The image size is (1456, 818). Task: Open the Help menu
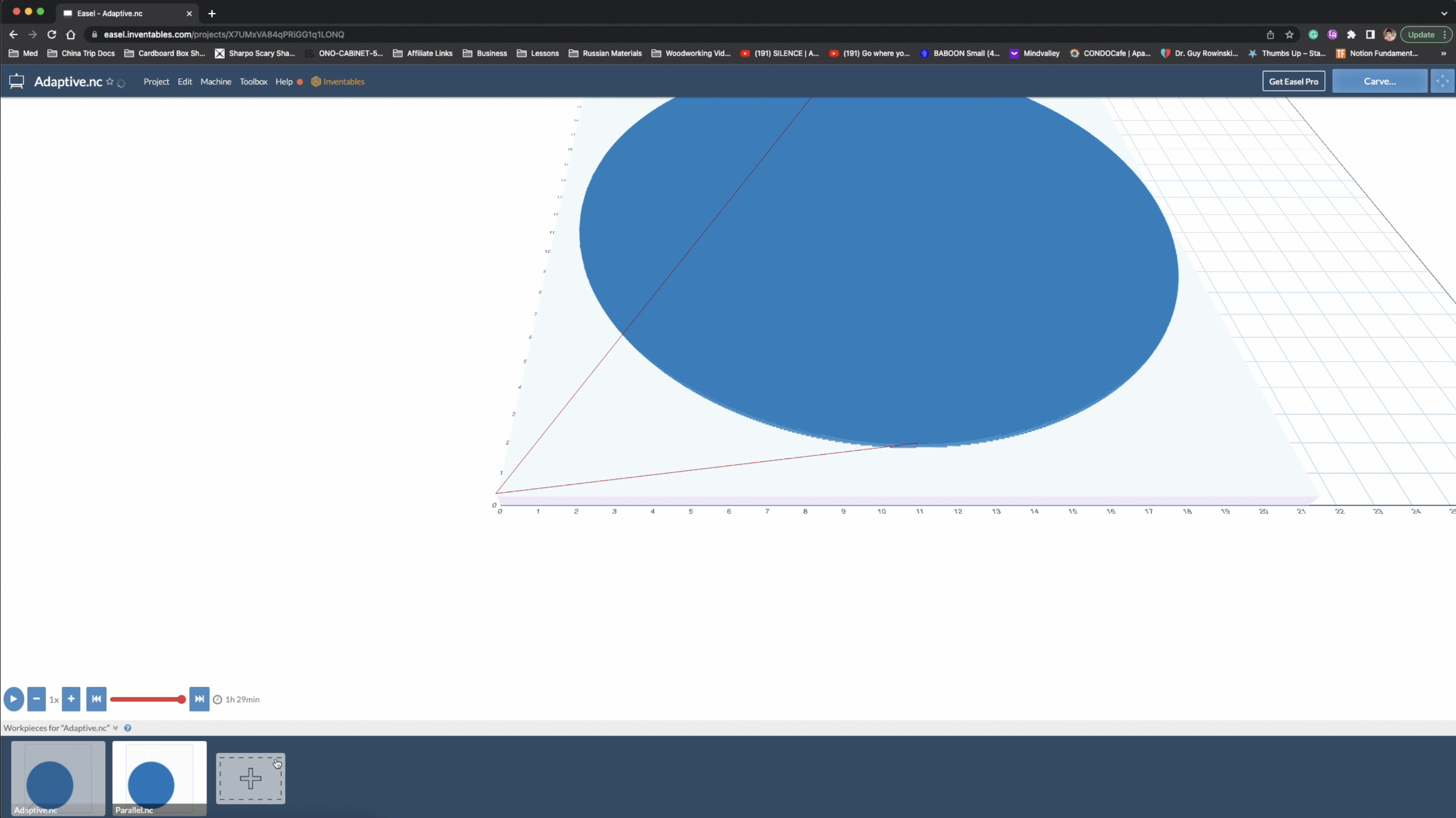284,81
